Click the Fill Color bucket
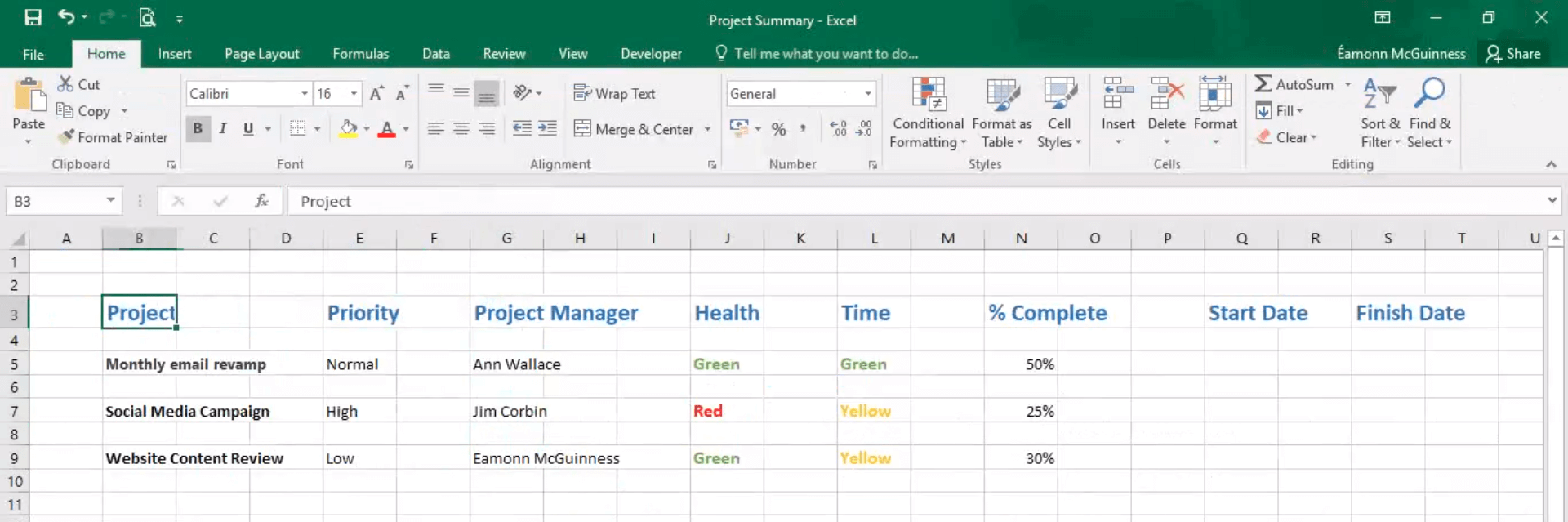 (349, 128)
